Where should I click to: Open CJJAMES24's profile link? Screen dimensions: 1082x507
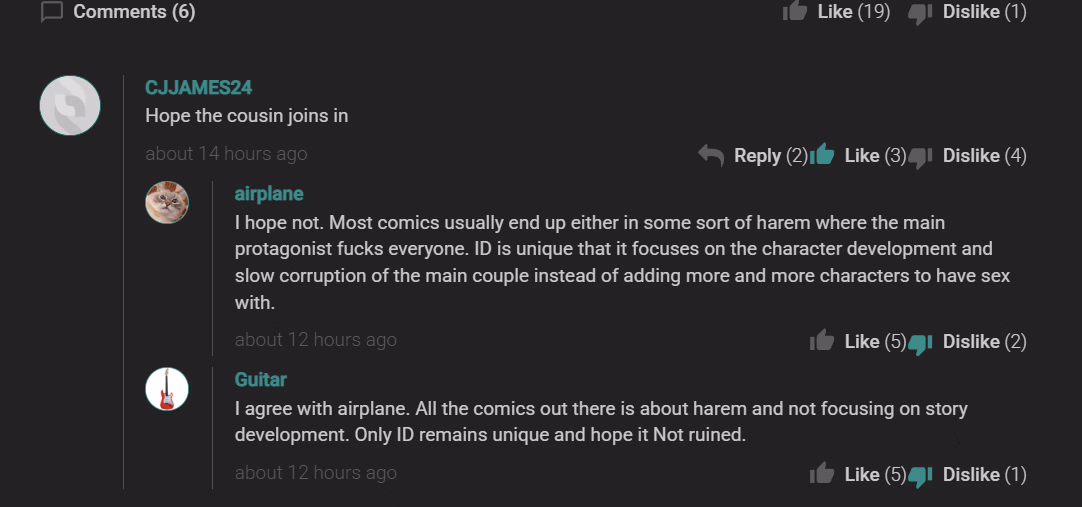pos(198,88)
